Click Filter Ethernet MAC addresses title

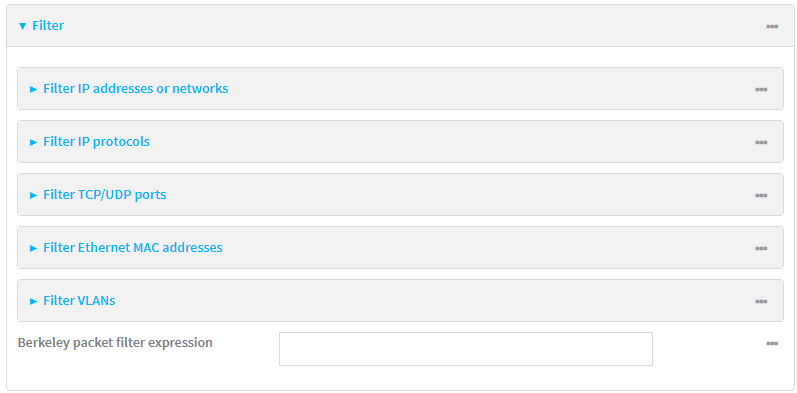[x=133, y=248]
